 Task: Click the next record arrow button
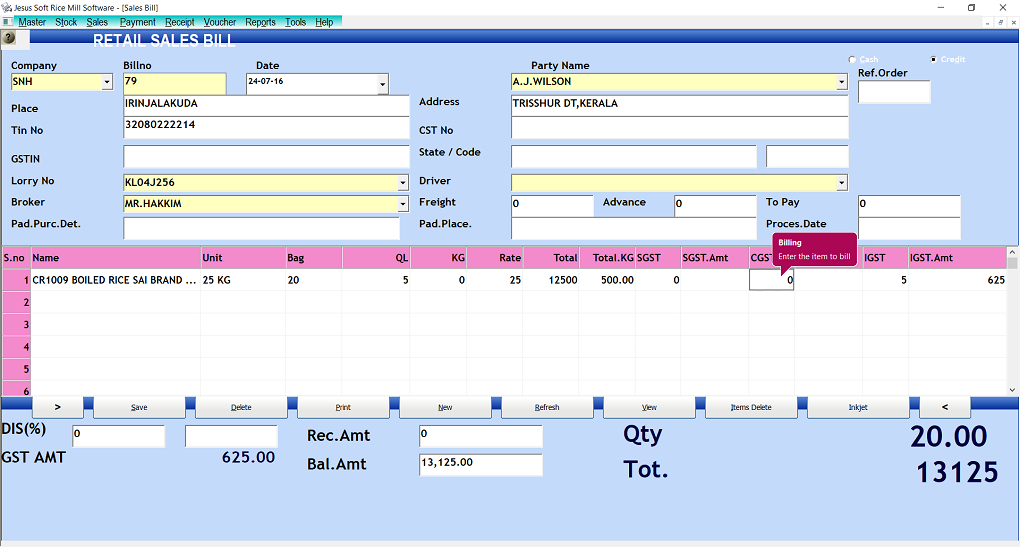tap(57, 407)
